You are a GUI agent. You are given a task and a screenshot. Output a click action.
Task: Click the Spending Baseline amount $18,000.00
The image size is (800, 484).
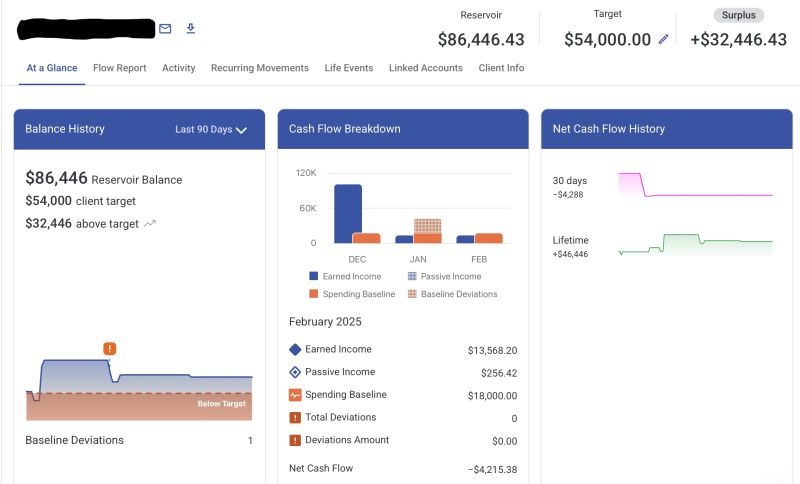point(492,396)
